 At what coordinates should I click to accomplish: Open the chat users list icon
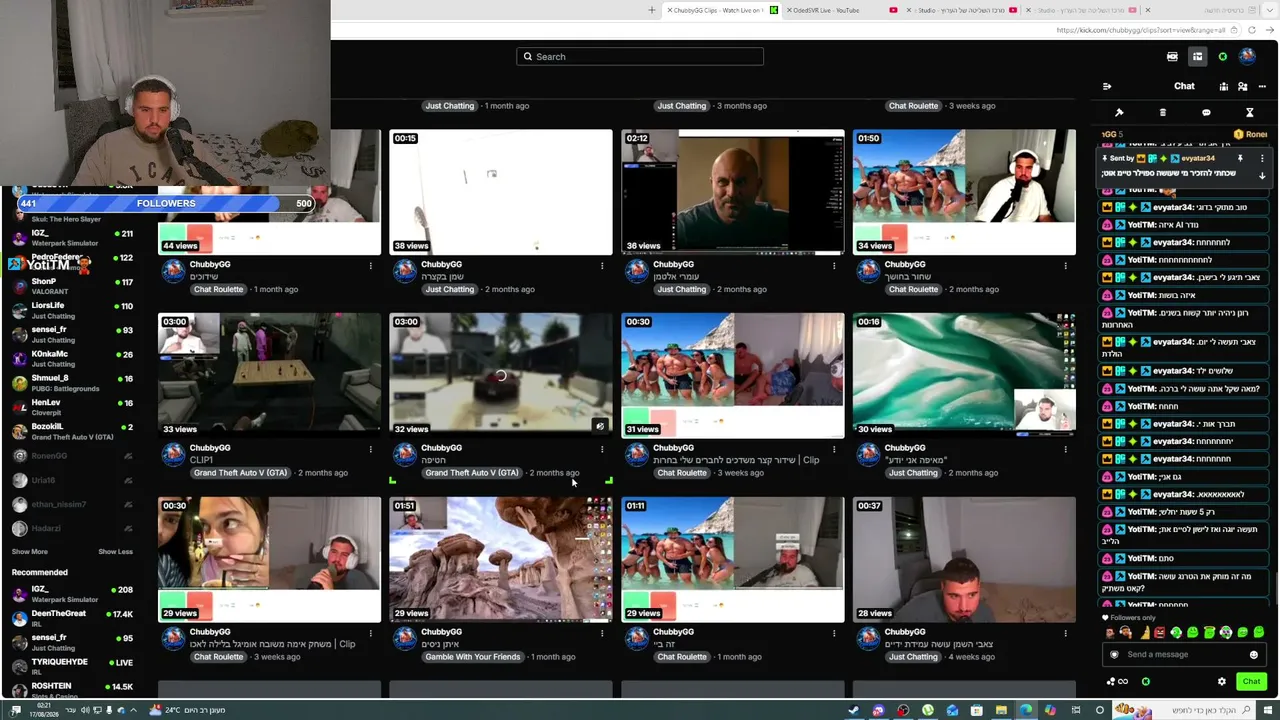pos(1243,86)
